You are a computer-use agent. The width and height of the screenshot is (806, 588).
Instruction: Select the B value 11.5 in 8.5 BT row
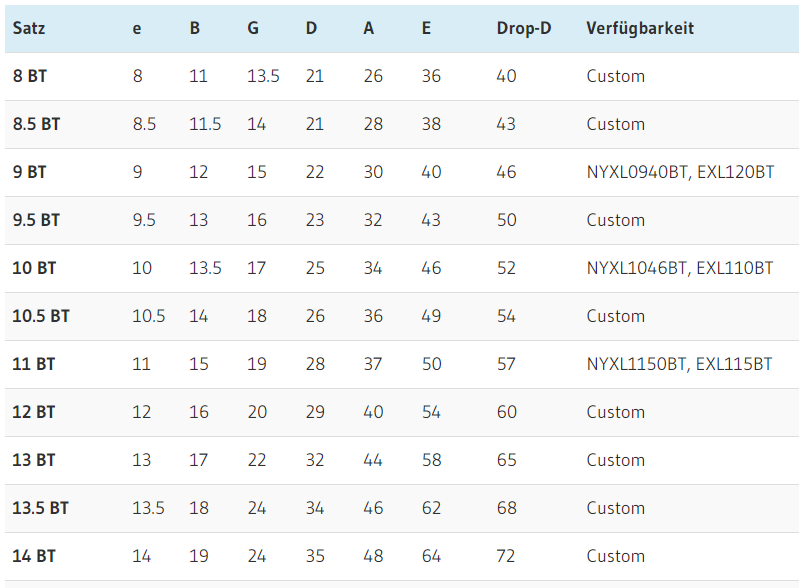click(205, 124)
